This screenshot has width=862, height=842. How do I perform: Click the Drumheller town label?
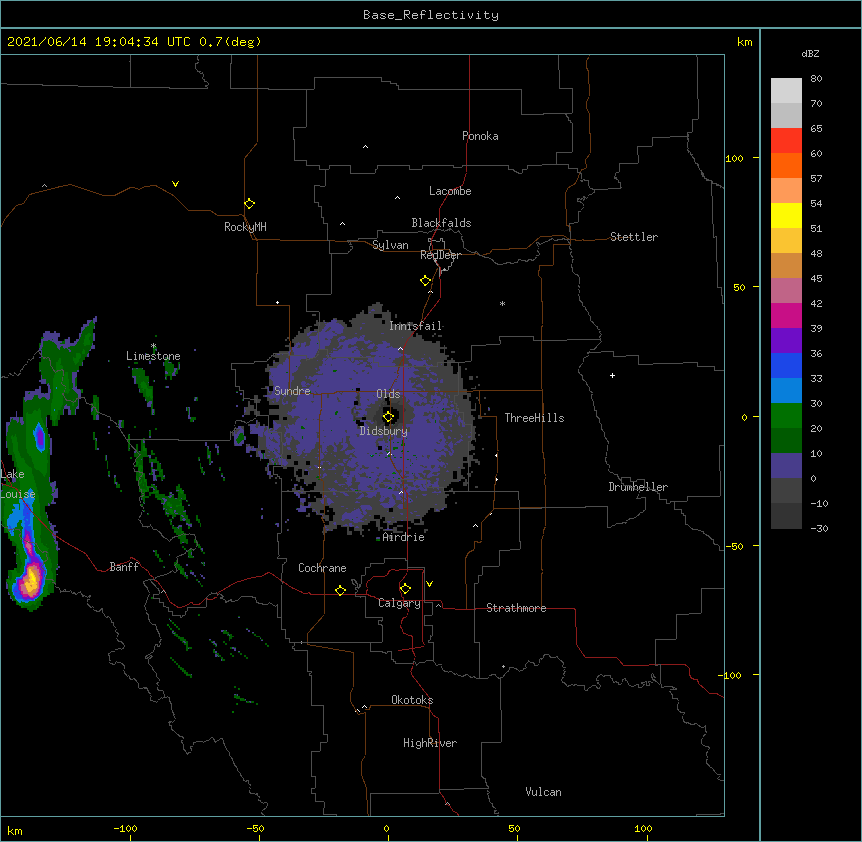click(638, 487)
